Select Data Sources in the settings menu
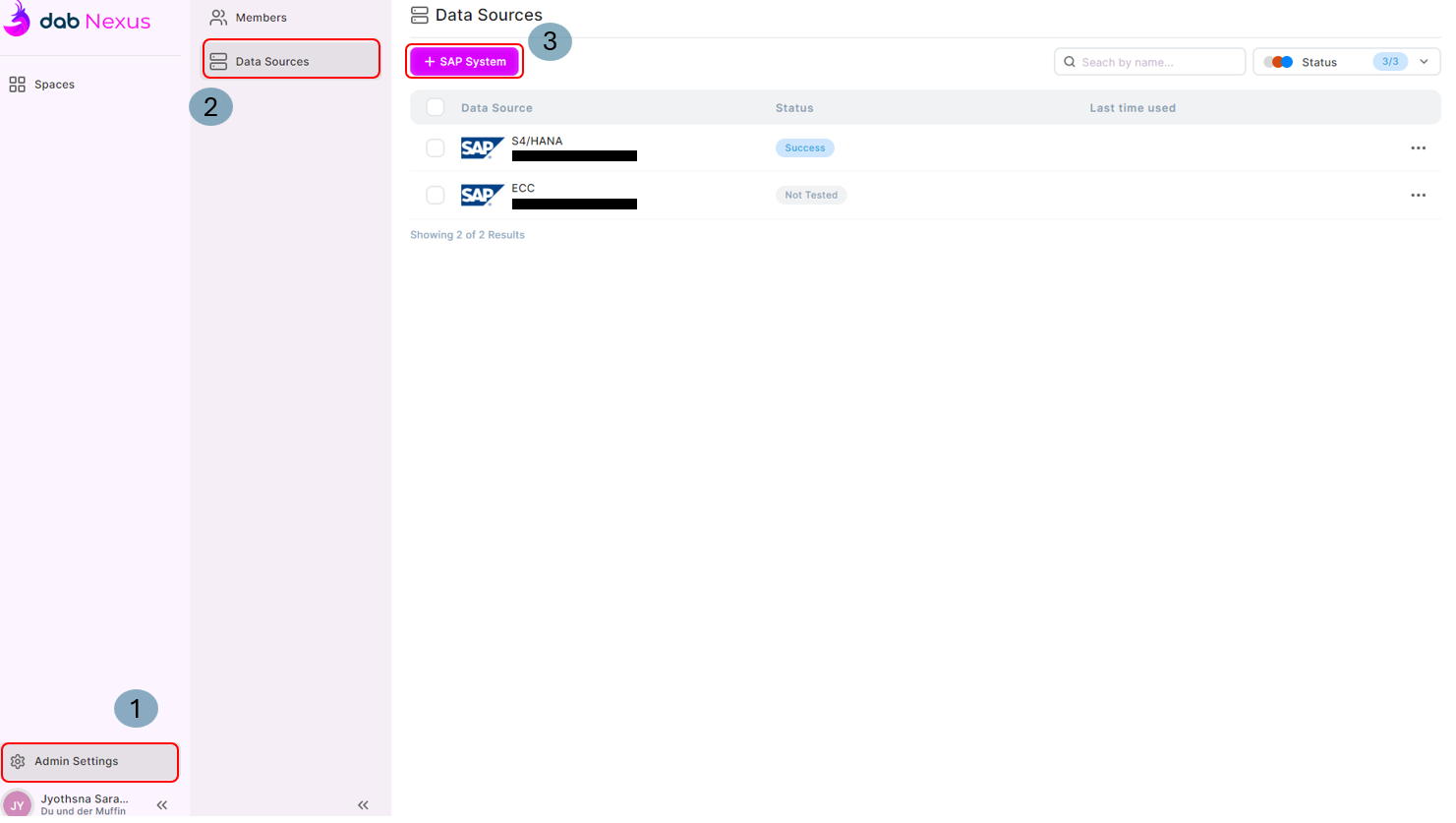The height and width of the screenshot is (823, 1456). coord(273,58)
